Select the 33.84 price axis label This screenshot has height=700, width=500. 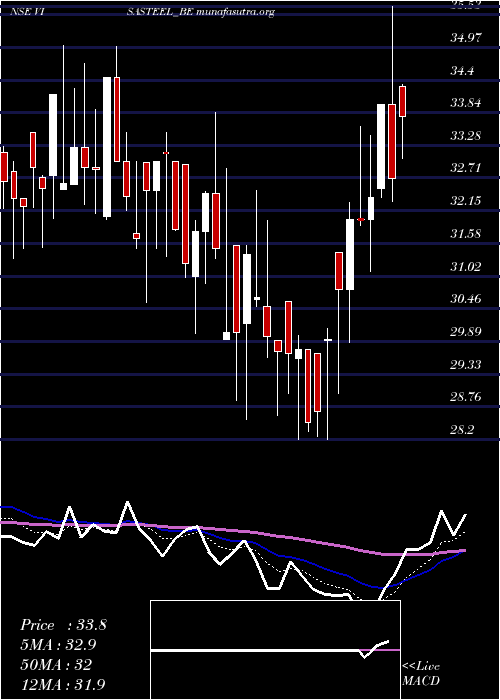pos(466,103)
